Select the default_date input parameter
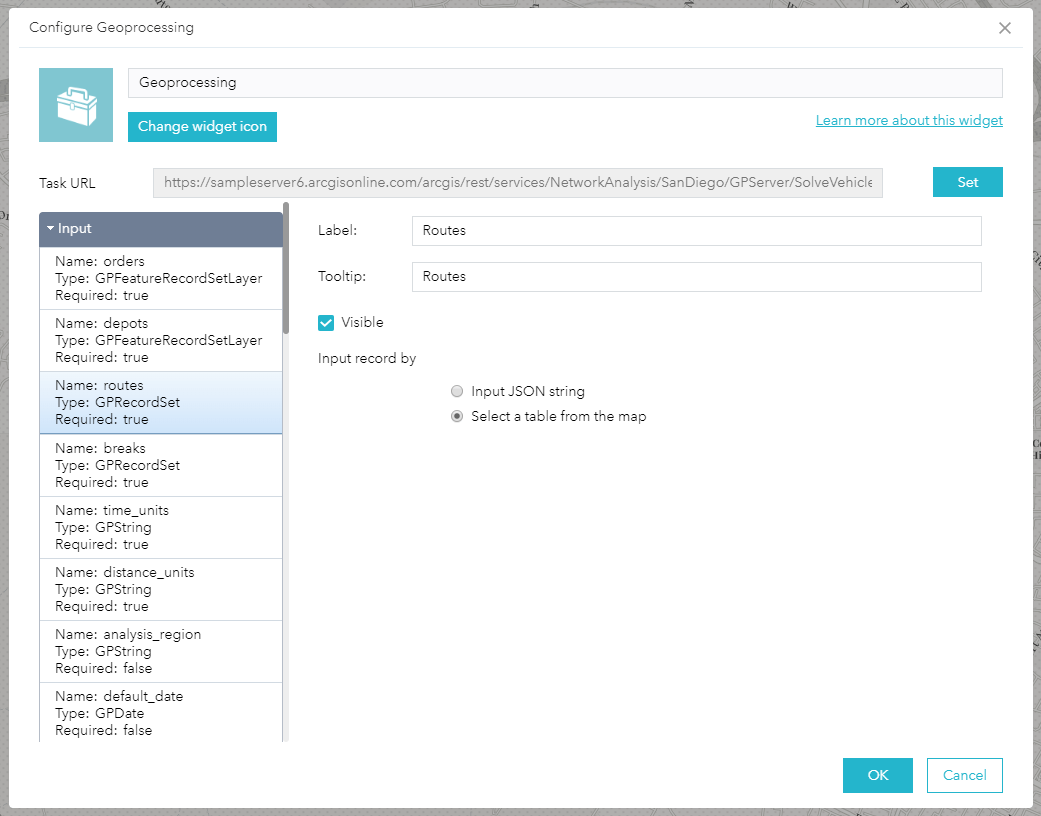This screenshot has width=1041, height=816. click(161, 712)
